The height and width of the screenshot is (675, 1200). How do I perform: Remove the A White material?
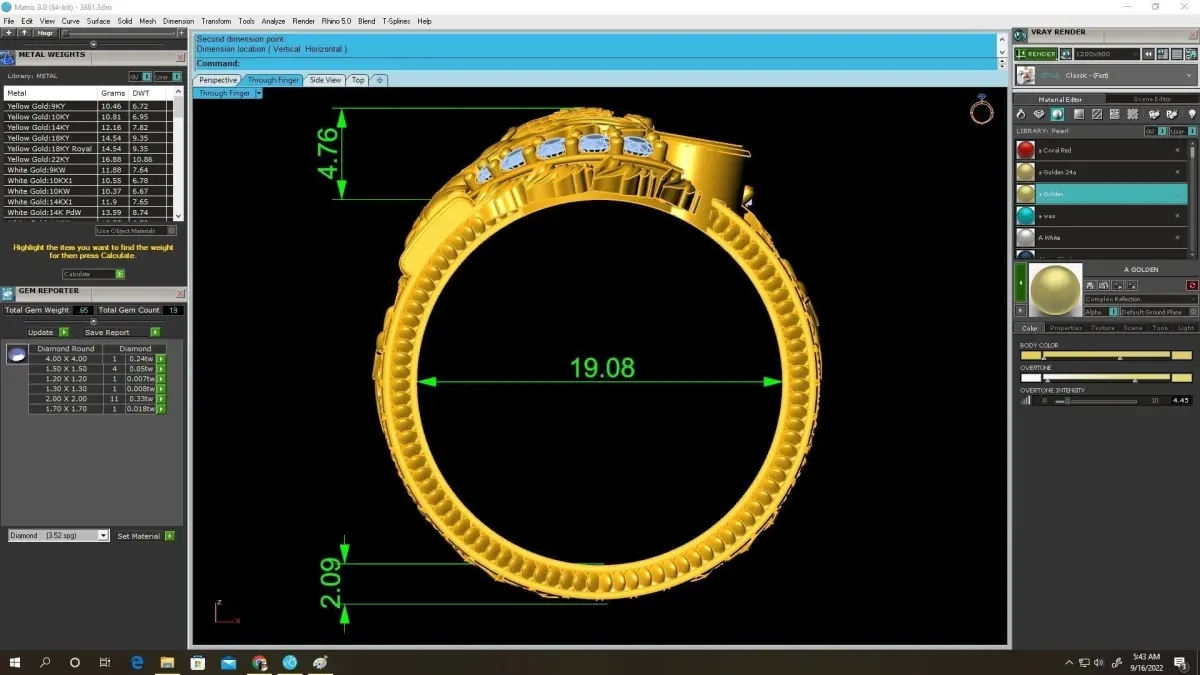tap(1177, 238)
